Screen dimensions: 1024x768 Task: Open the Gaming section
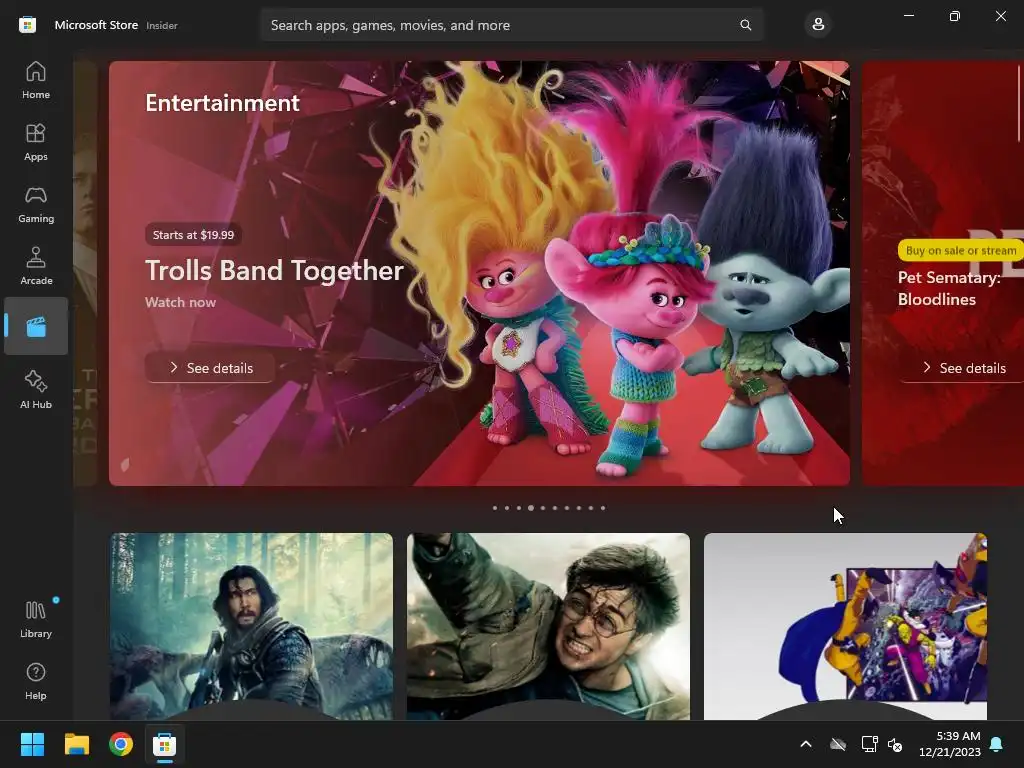click(x=36, y=204)
